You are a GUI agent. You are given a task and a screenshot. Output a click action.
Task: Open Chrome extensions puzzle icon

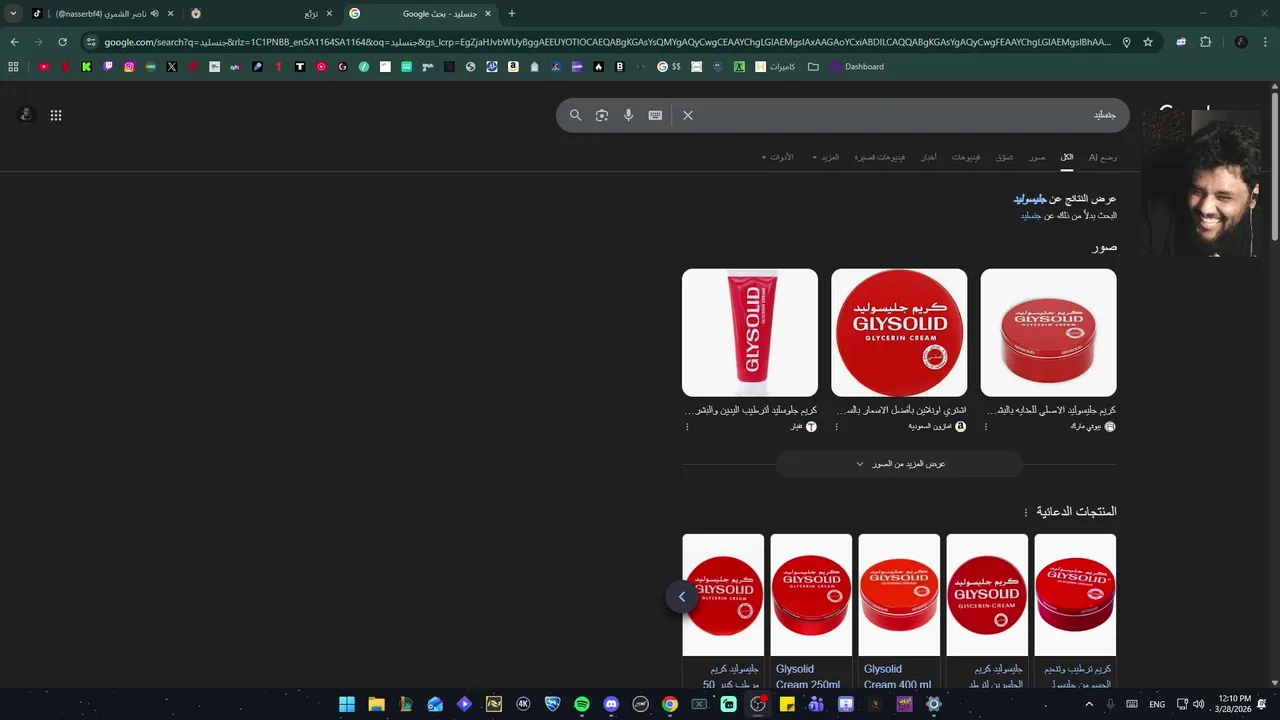click(1205, 42)
